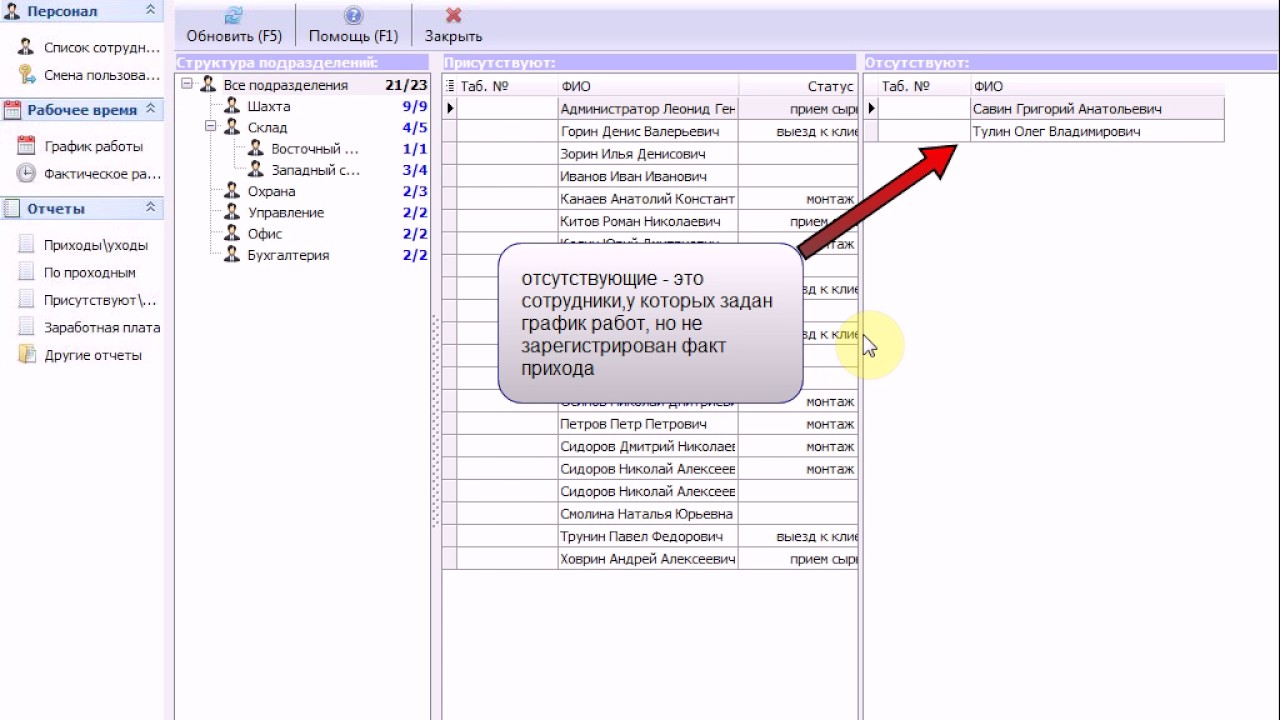
Task: Select row Смолина Наталья Юрьевна
Action: tap(650, 514)
